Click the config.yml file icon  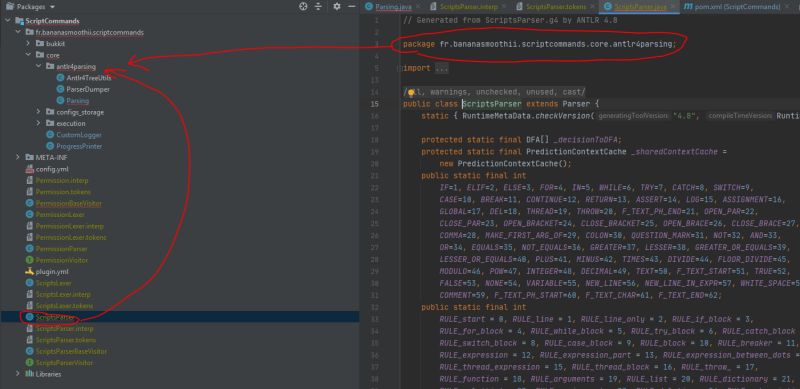pos(30,169)
